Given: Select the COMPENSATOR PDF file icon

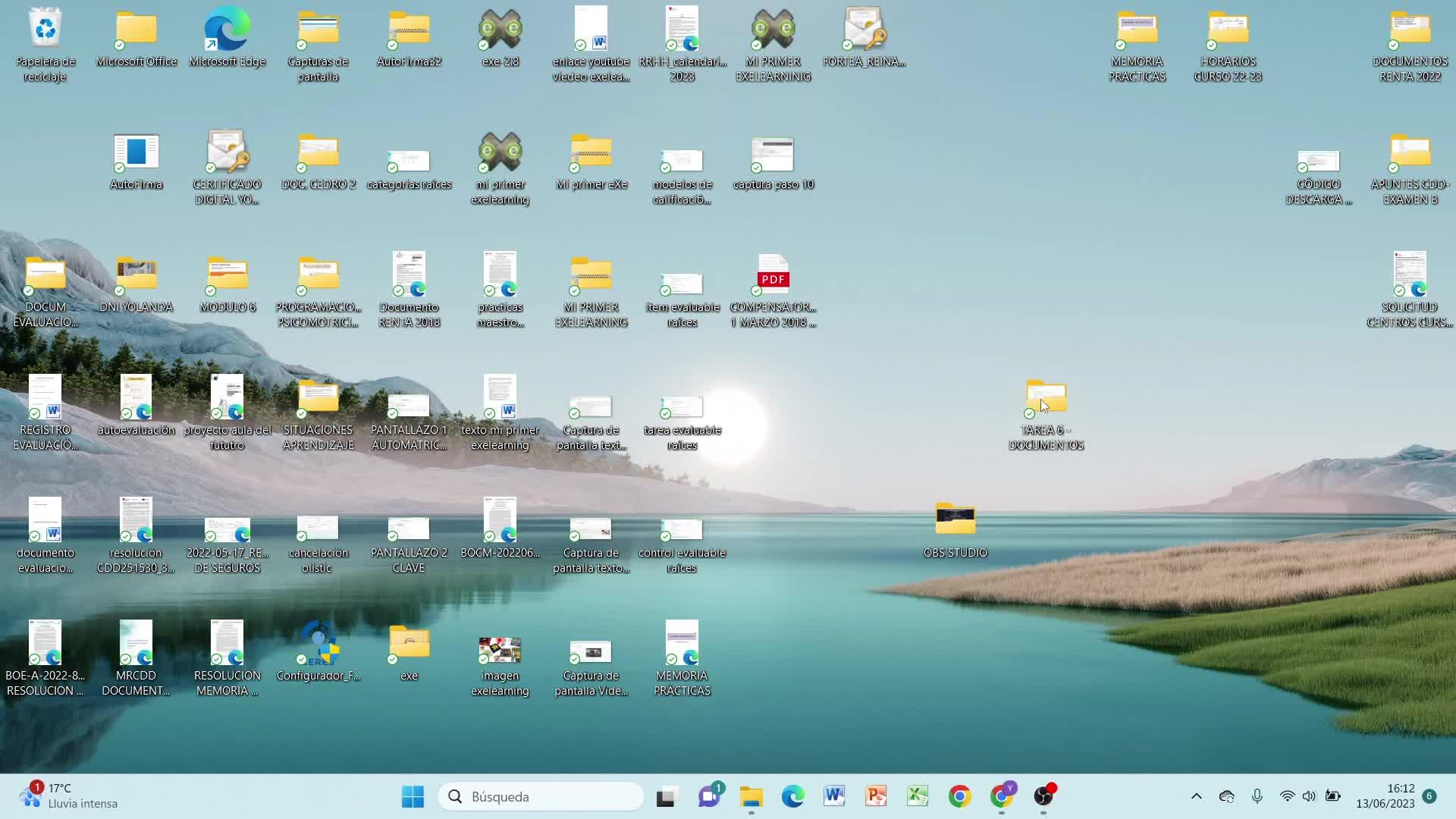Looking at the screenshot, I should 773,276.
